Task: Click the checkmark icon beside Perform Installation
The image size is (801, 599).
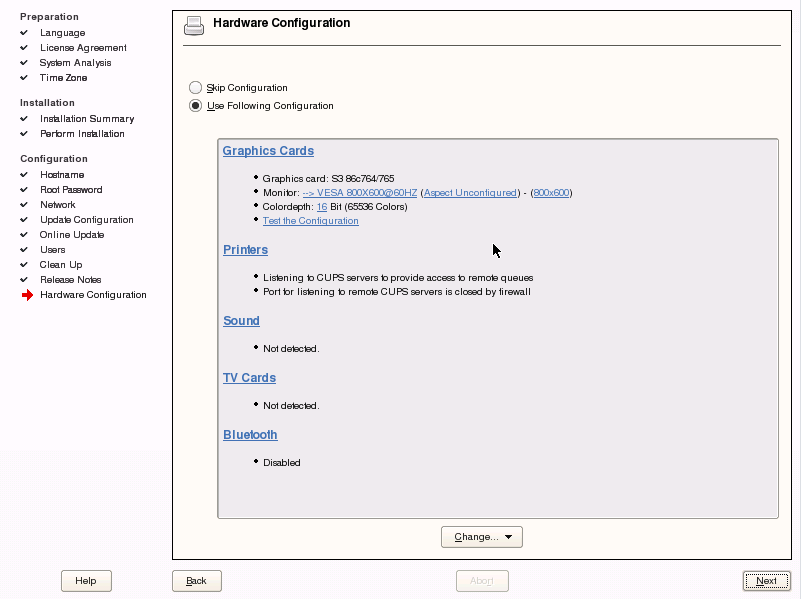Action: pos(24,134)
